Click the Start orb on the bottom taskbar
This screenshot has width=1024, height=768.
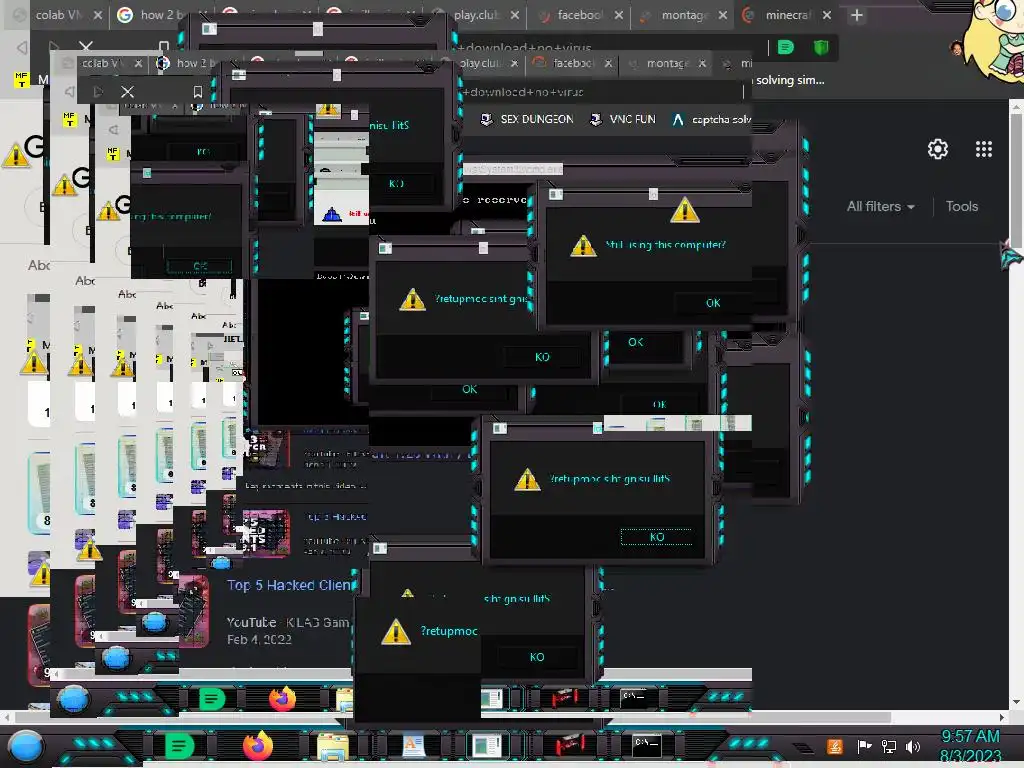pos(27,747)
